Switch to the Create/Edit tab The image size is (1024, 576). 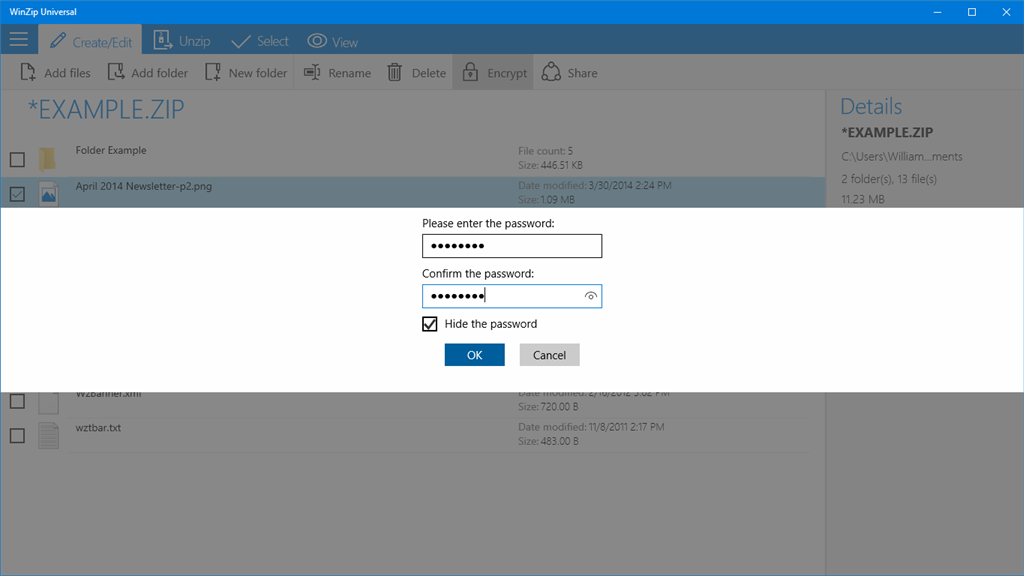[x=90, y=40]
